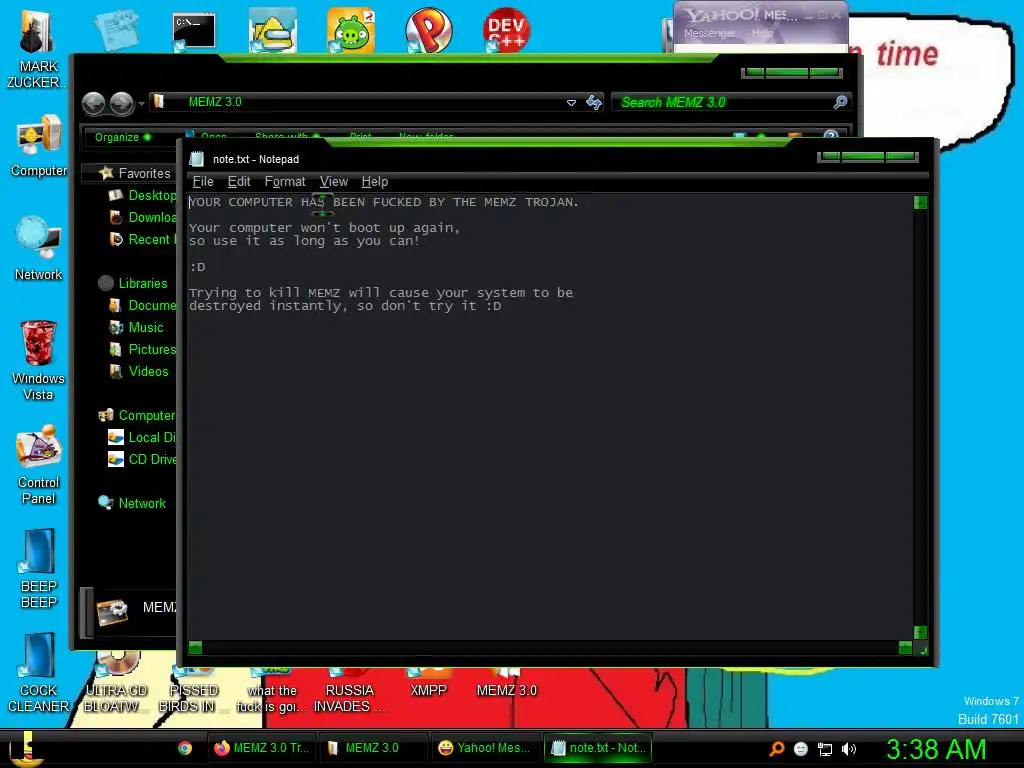Open Messenger menu in Yahoo! Messenger window
The image size is (1024, 768).
click(x=709, y=33)
